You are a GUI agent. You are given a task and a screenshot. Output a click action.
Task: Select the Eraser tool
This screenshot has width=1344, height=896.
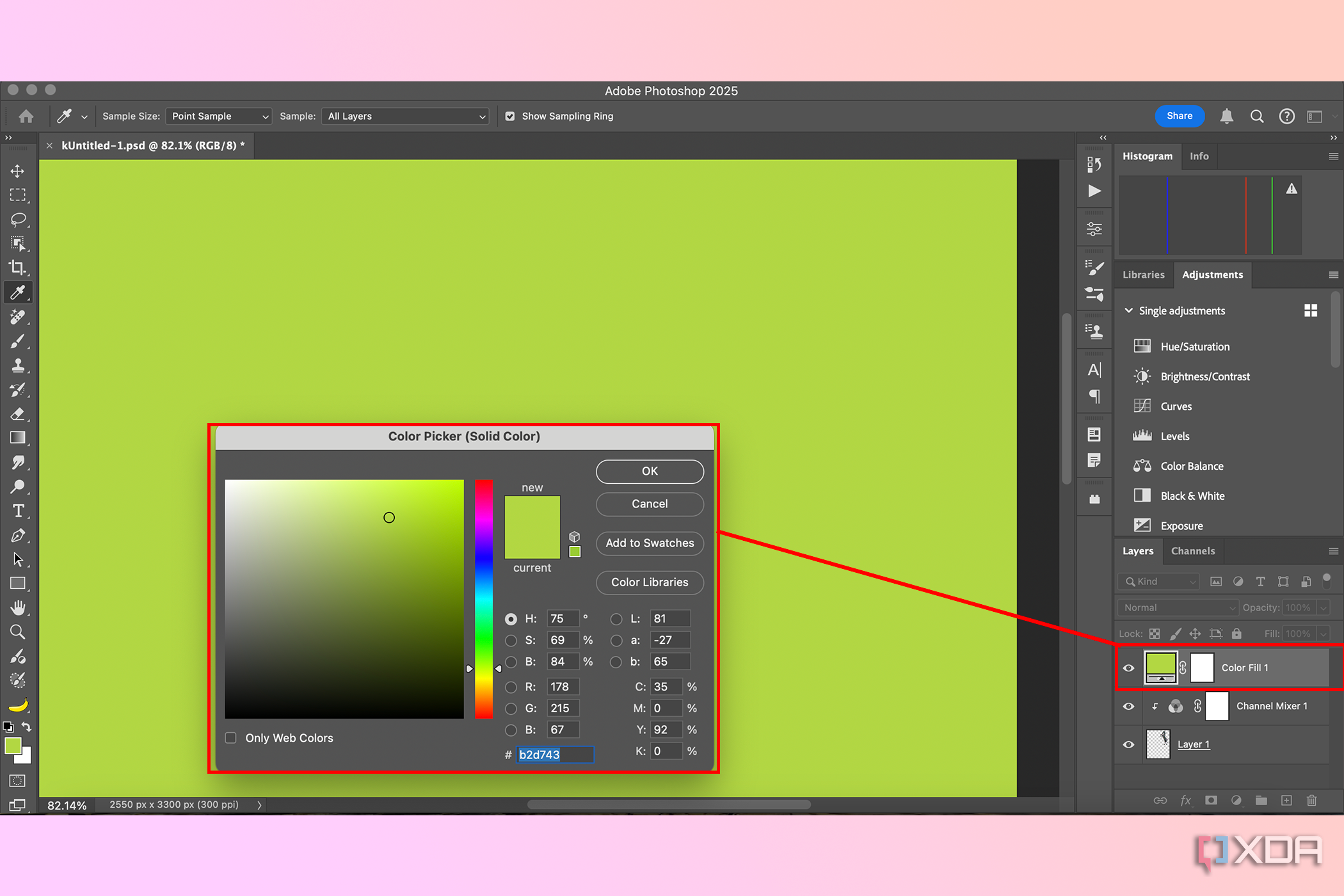point(18,414)
